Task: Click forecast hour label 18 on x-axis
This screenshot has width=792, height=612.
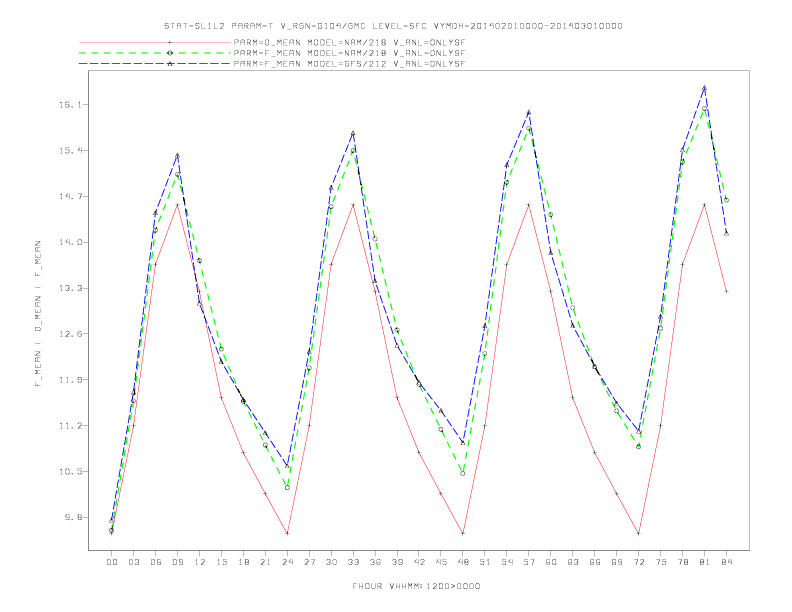Action: click(243, 562)
